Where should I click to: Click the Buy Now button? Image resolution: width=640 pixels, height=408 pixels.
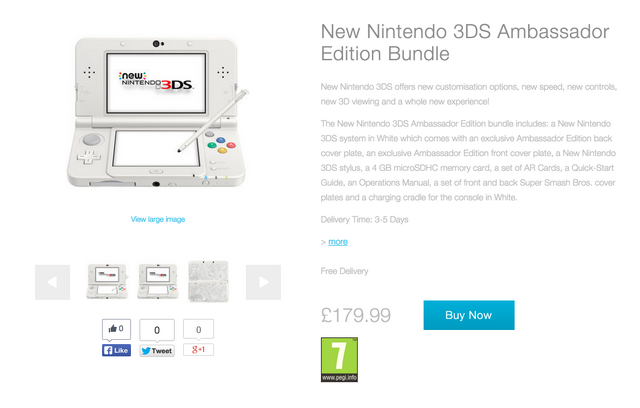pos(469,315)
